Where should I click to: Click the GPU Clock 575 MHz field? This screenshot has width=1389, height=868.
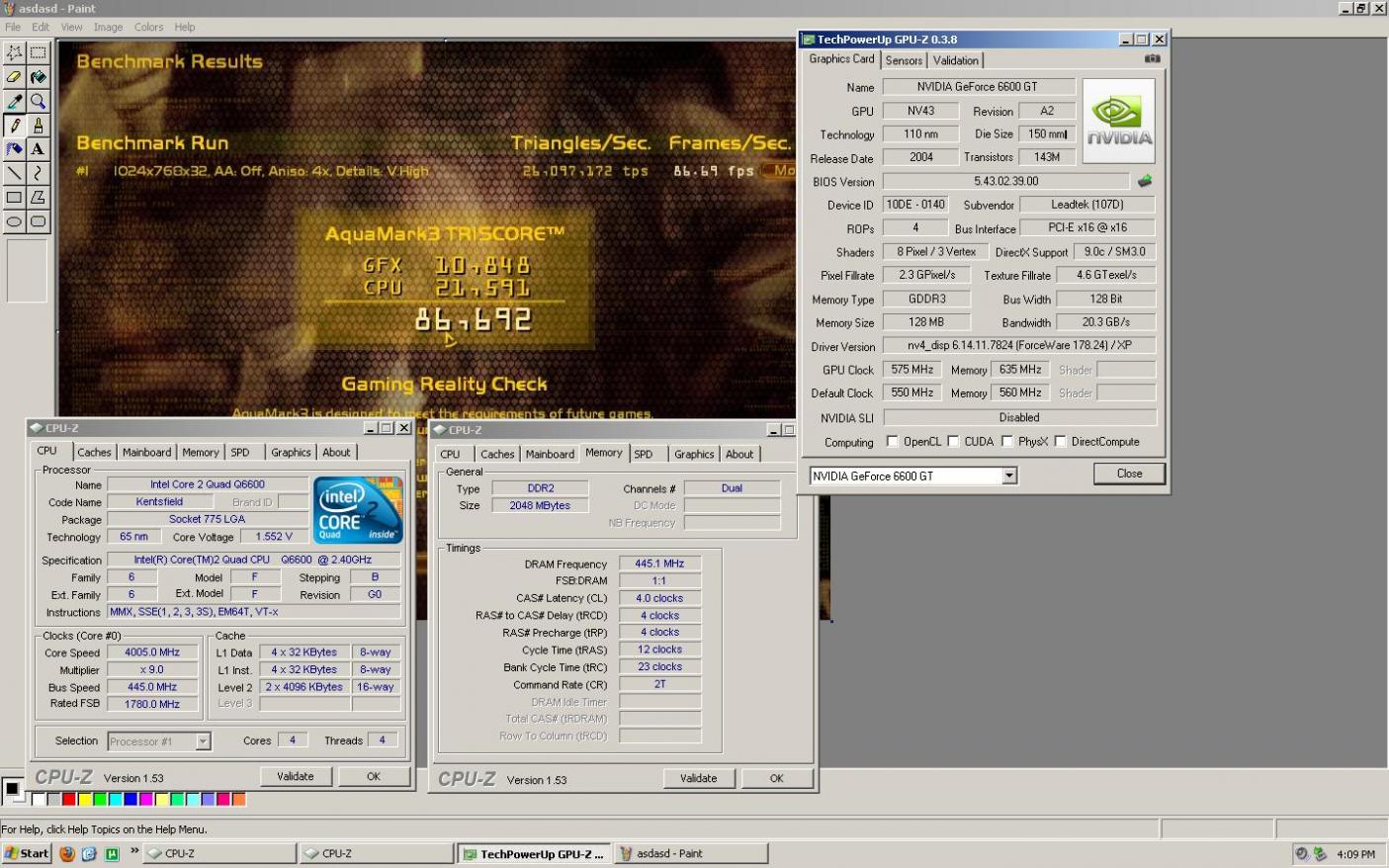tap(912, 370)
